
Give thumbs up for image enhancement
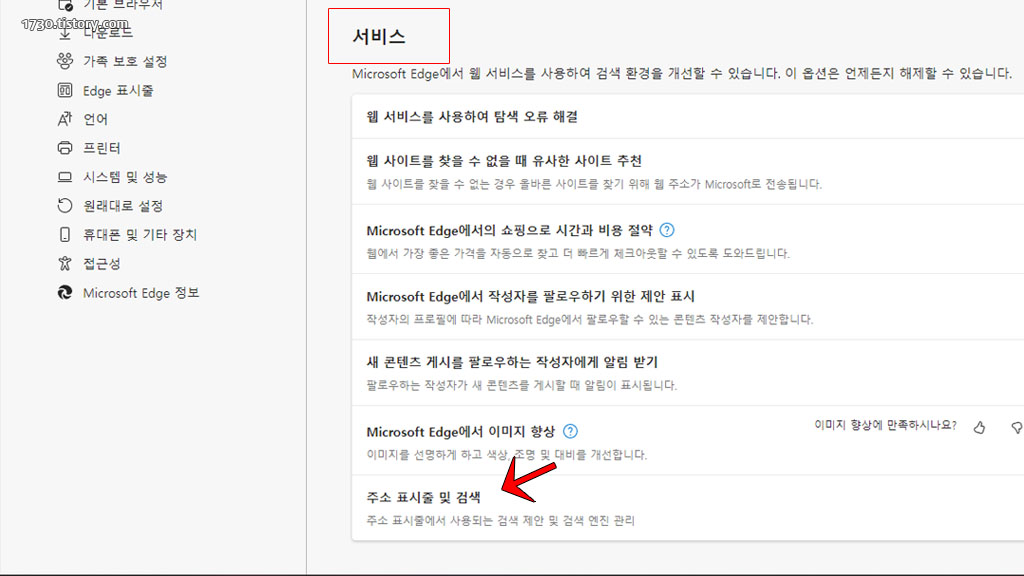coord(979,427)
